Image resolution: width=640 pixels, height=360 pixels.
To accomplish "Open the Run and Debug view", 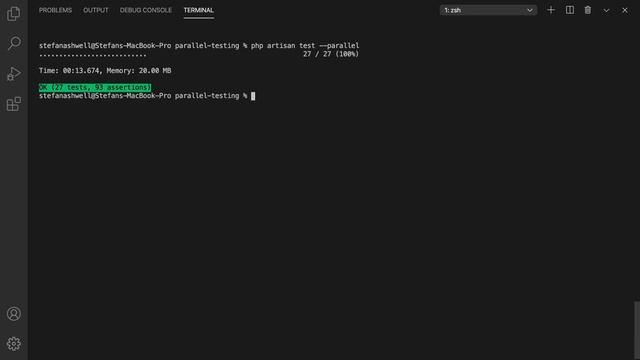I will 14,74.
